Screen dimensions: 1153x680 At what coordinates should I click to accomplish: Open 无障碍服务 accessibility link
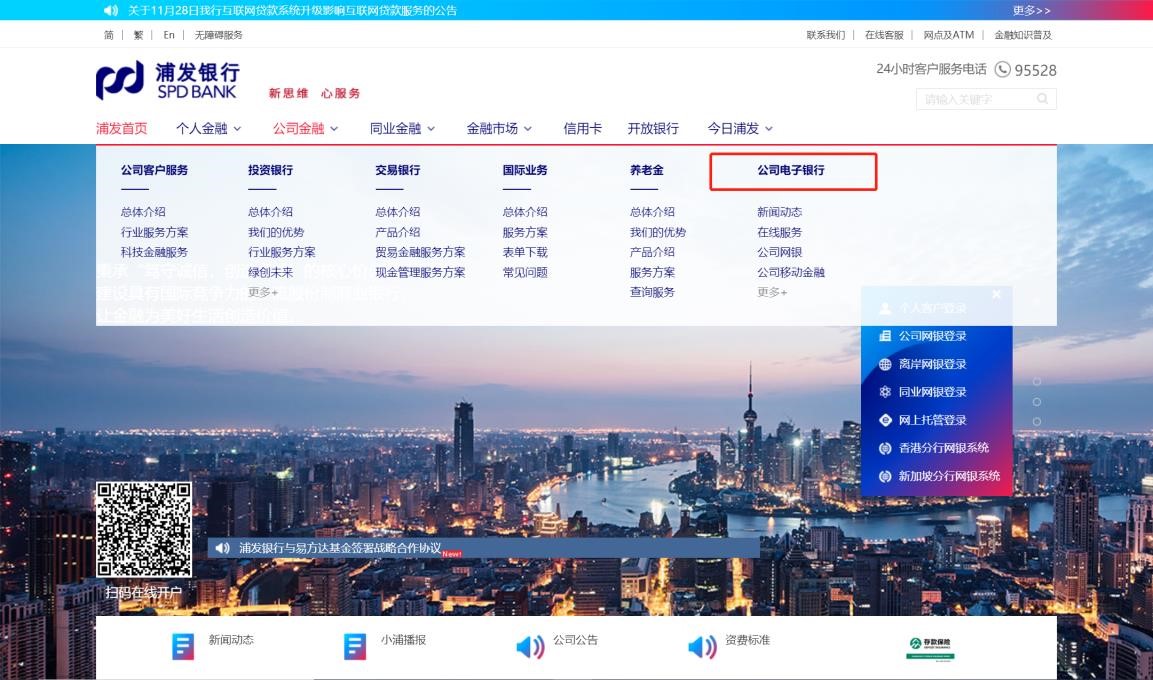(218, 35)
